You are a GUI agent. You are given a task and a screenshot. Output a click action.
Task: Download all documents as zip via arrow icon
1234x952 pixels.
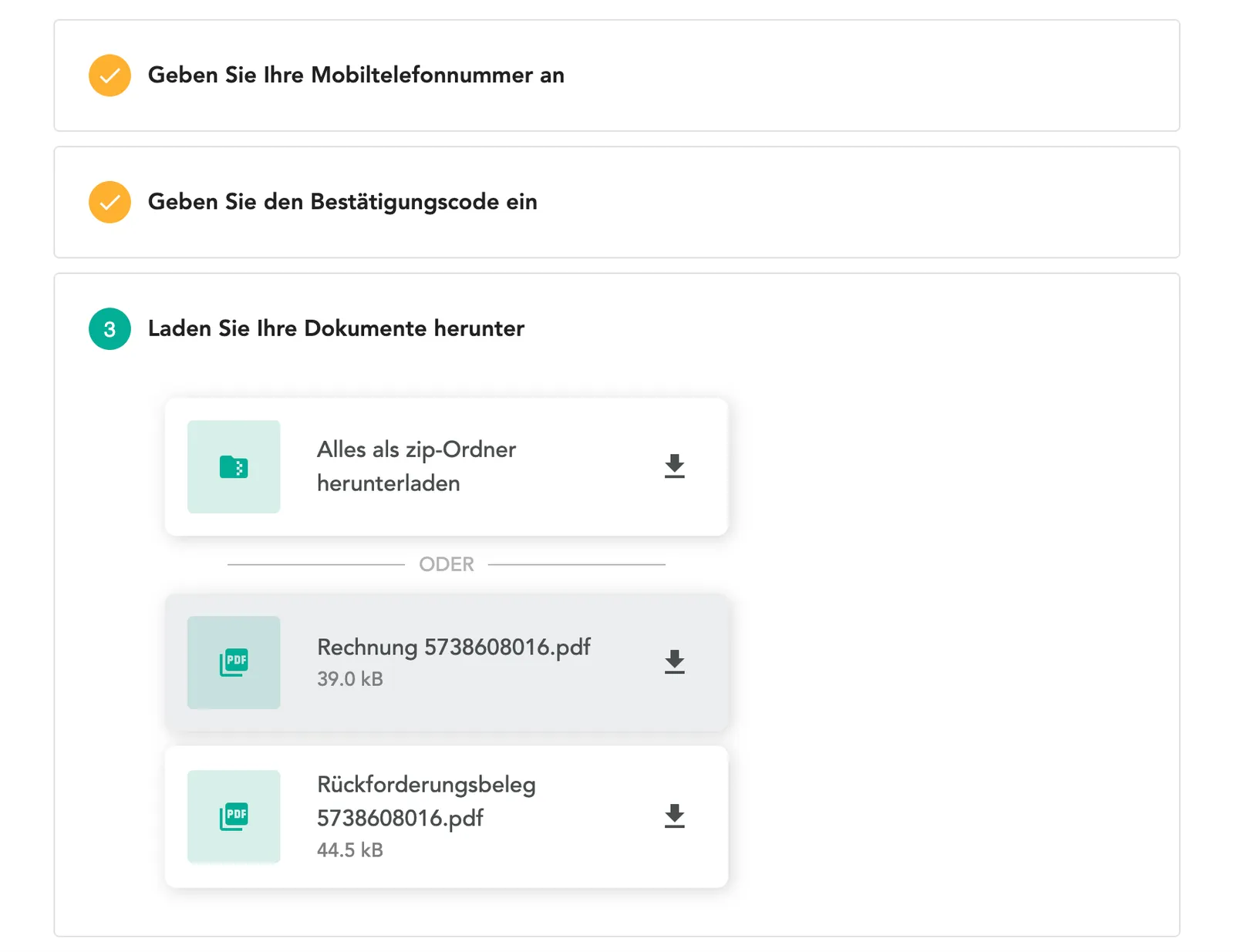tap(675, 466)
